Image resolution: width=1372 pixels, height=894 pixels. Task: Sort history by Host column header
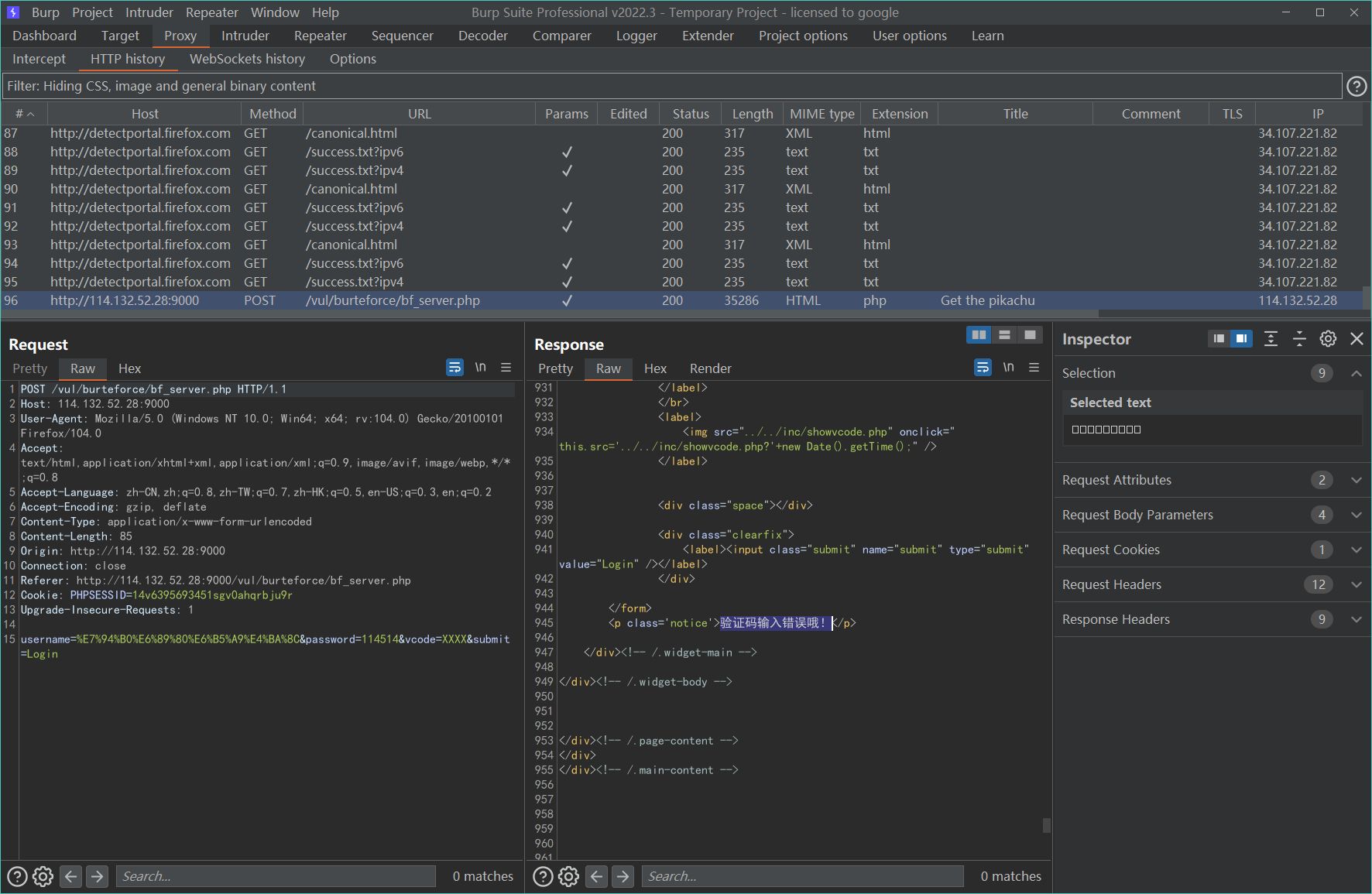pyautogui.click(x=145, y=114)
